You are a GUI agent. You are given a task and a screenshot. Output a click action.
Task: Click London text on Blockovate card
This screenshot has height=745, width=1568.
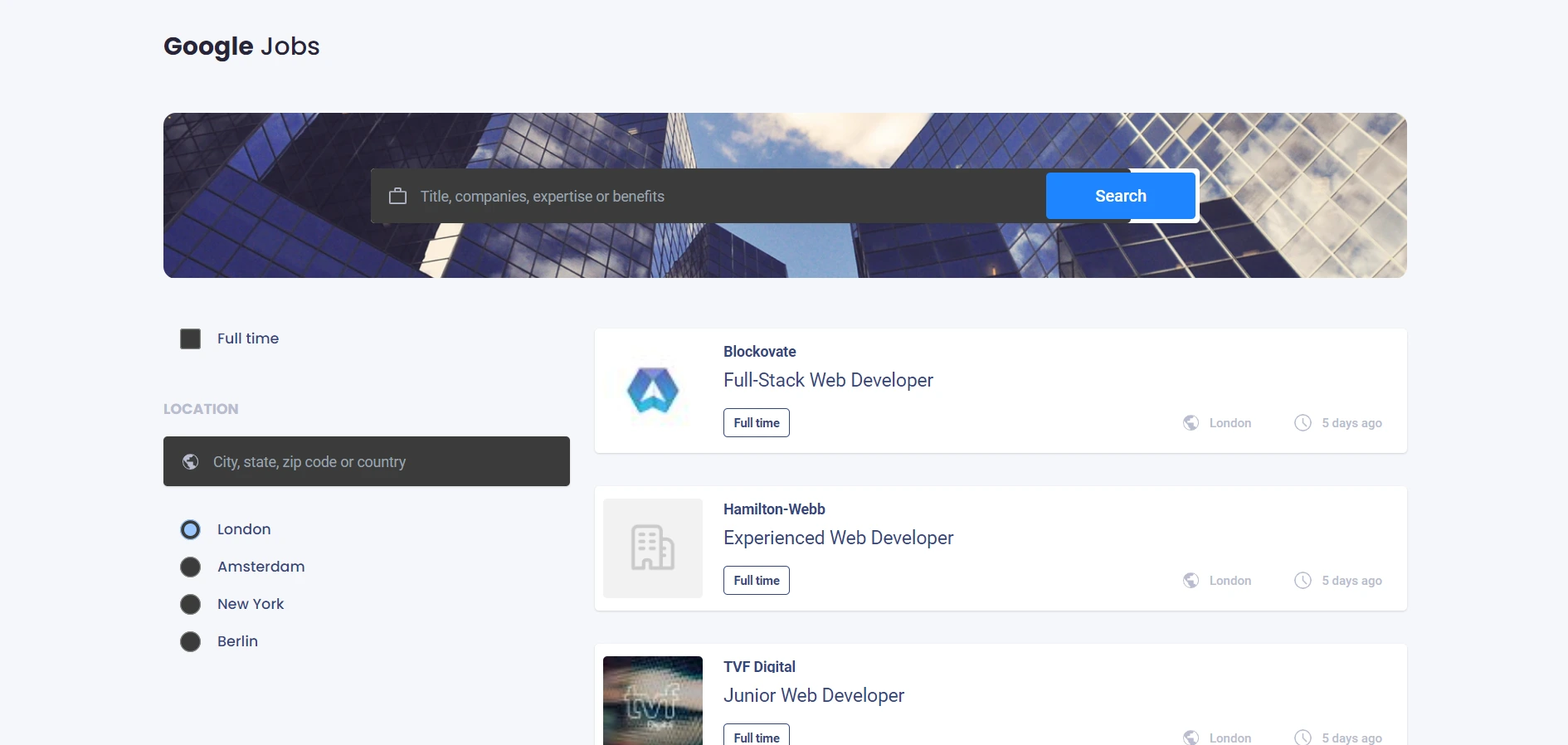[x=1230, y=423]
